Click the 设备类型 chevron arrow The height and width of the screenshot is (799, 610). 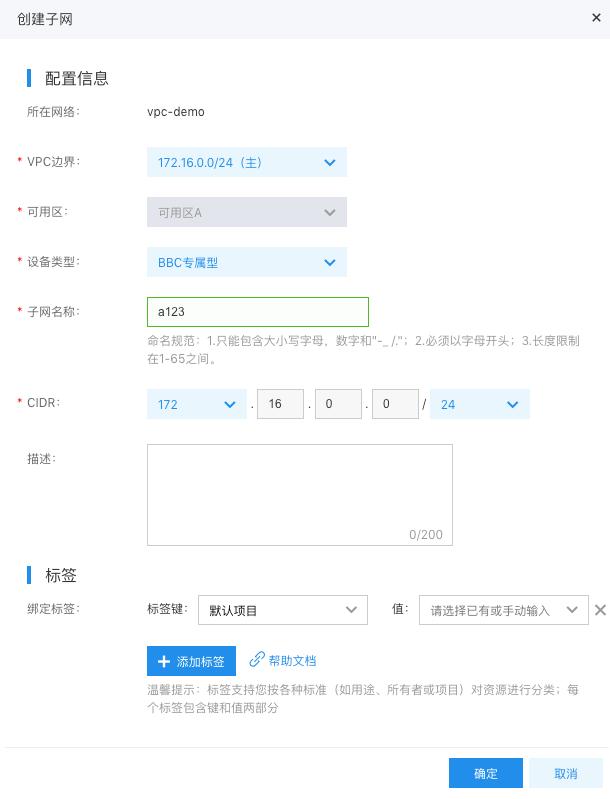coord(330,262)
